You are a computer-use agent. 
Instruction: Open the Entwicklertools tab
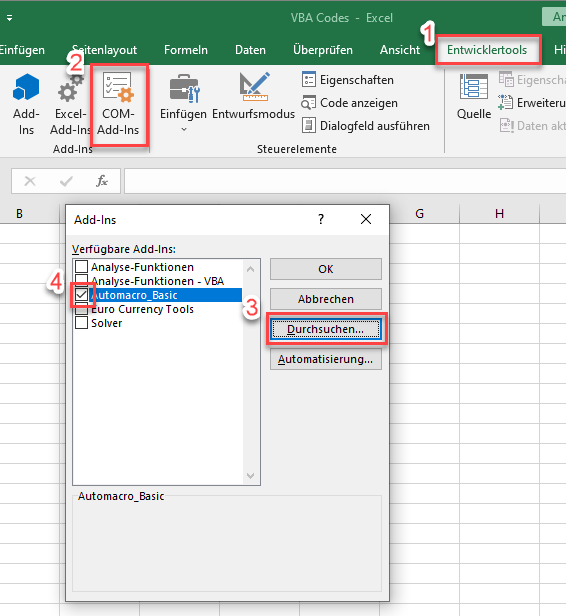tap(487, 50)
